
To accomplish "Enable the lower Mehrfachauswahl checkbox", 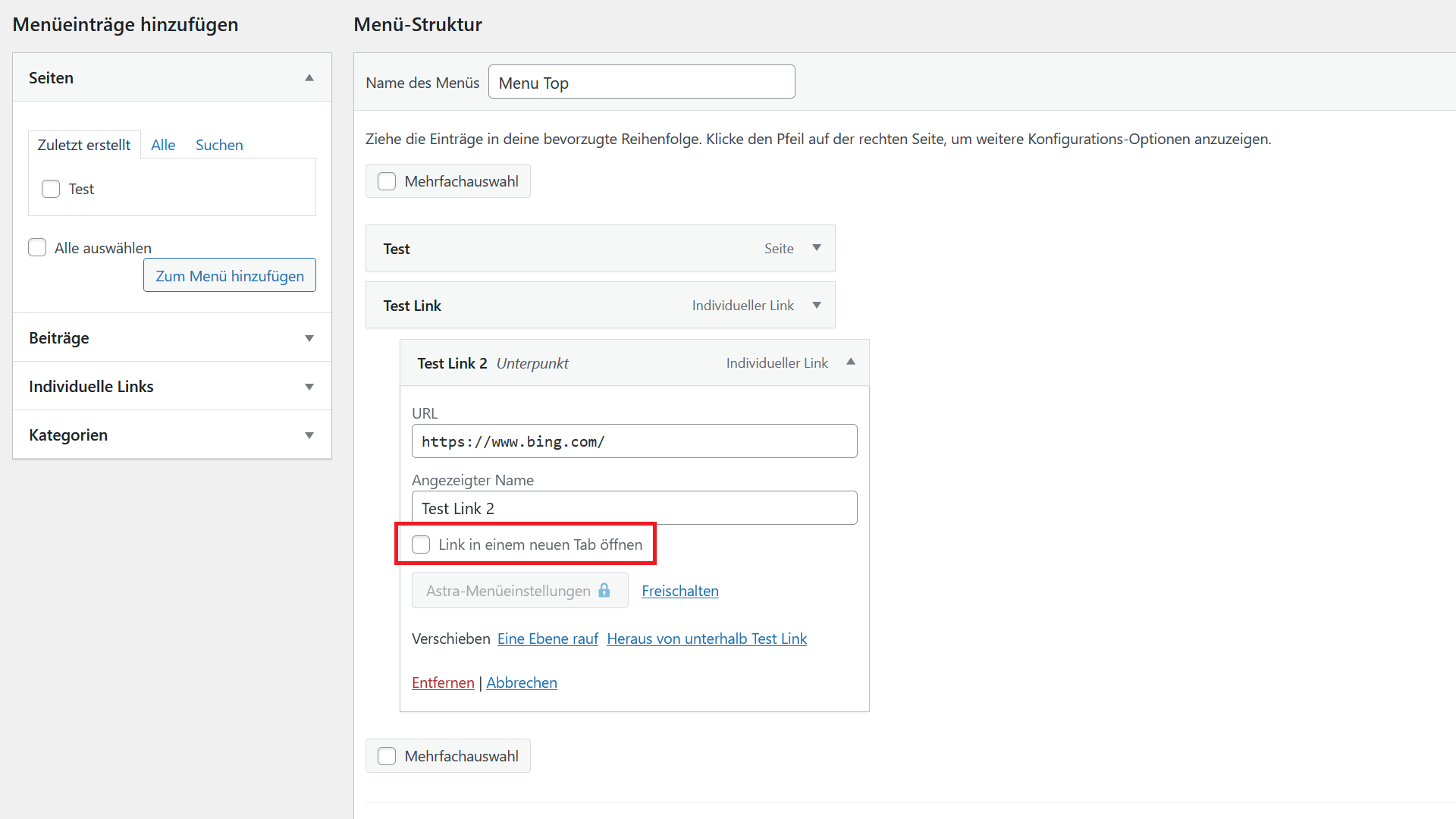I will [x=387, y=756].
